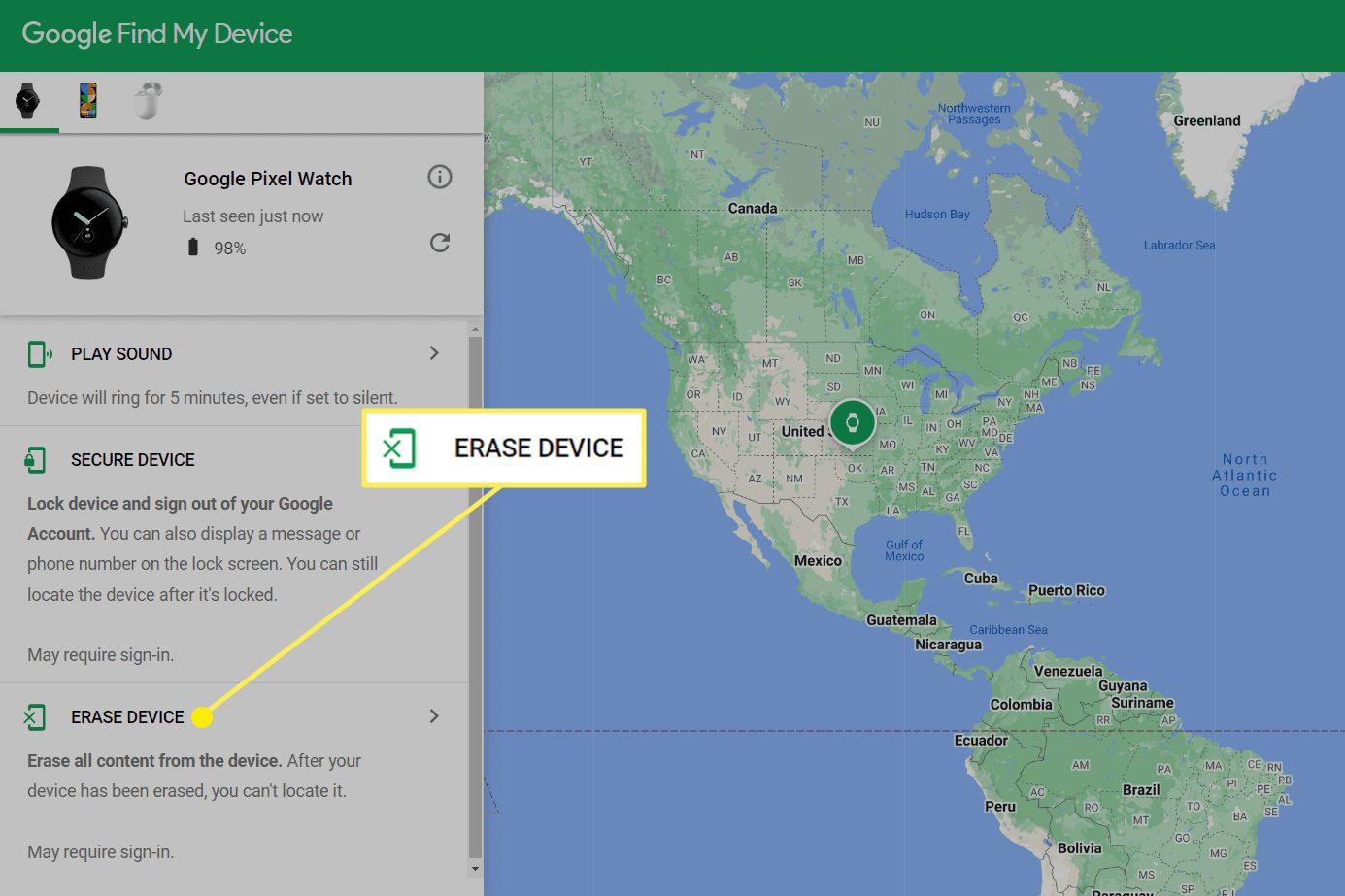Click the battery level icon

192,248
